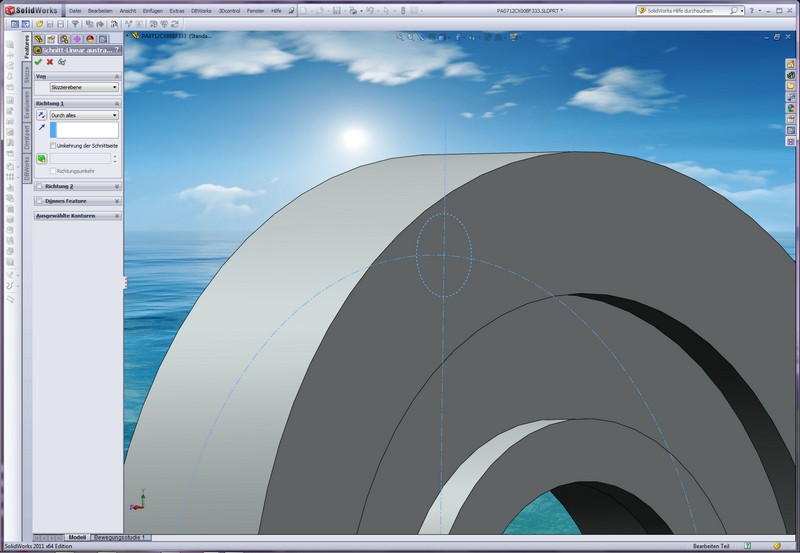Open the Ansicht menu

tap(128, 11)
